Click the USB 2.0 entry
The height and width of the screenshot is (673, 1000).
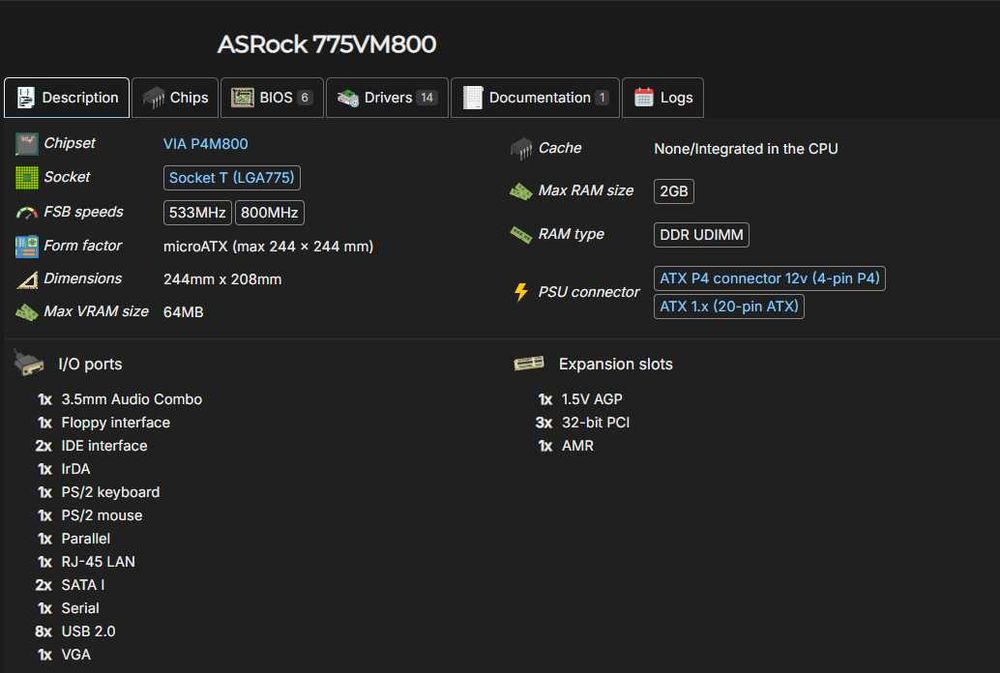point(88,631)
